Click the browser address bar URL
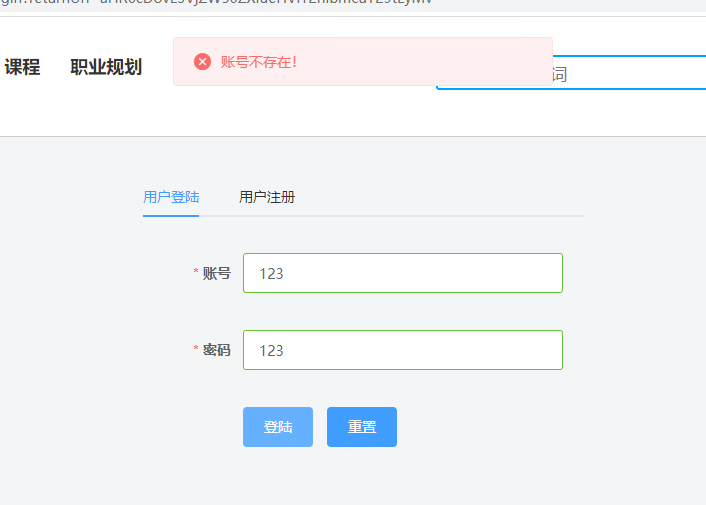This screenshot has height=505, width=706. coord(216,2)
